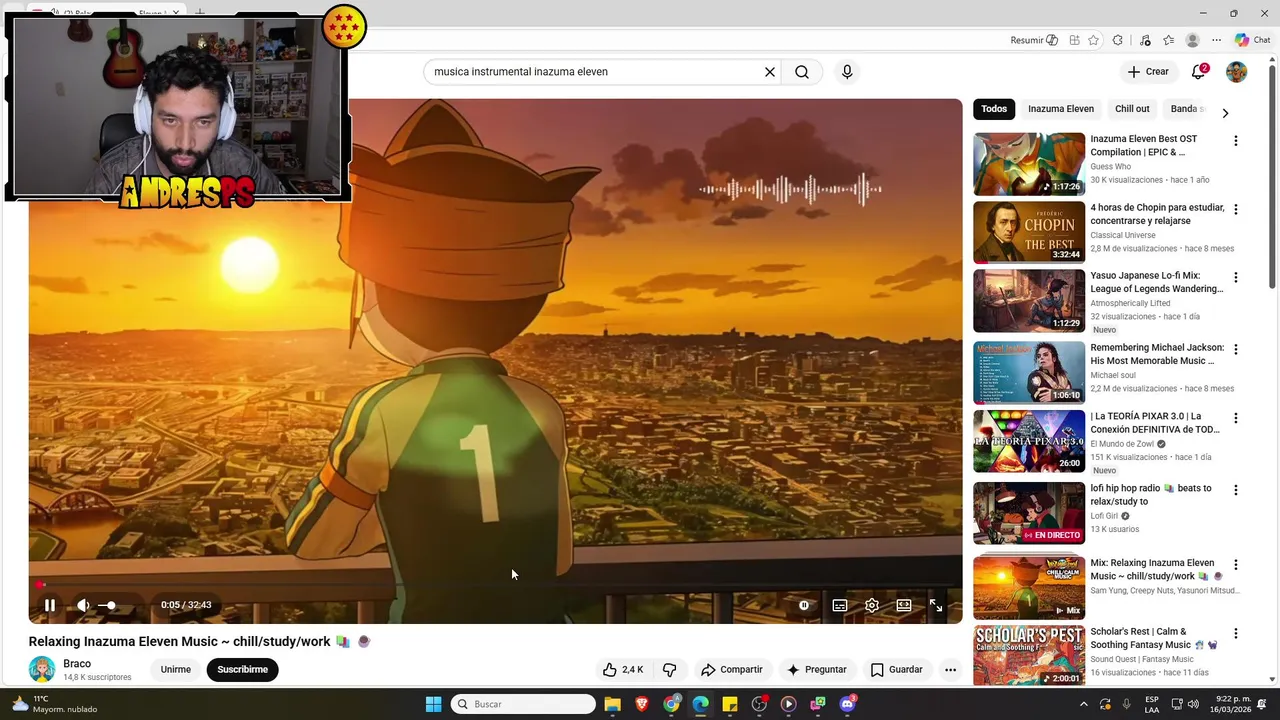The image size is (1280, 720).
Task: Click the Preguntar button
Action: [817, 670]
